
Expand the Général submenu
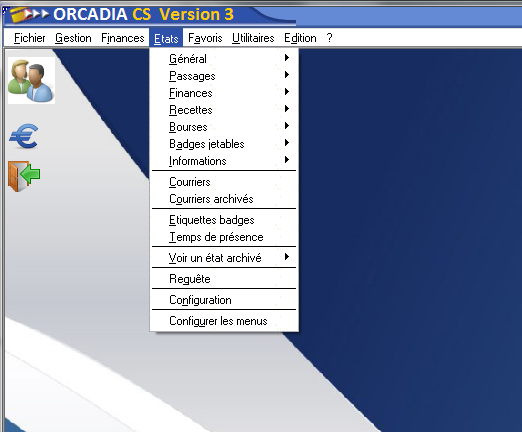coord(224,59)
